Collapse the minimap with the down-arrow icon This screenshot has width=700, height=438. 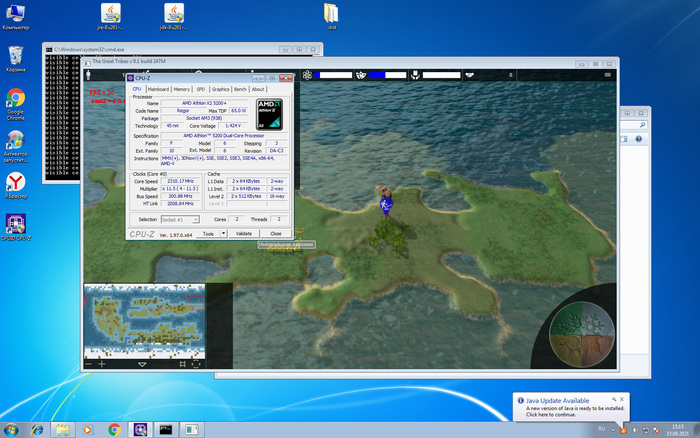coord(142,365)
